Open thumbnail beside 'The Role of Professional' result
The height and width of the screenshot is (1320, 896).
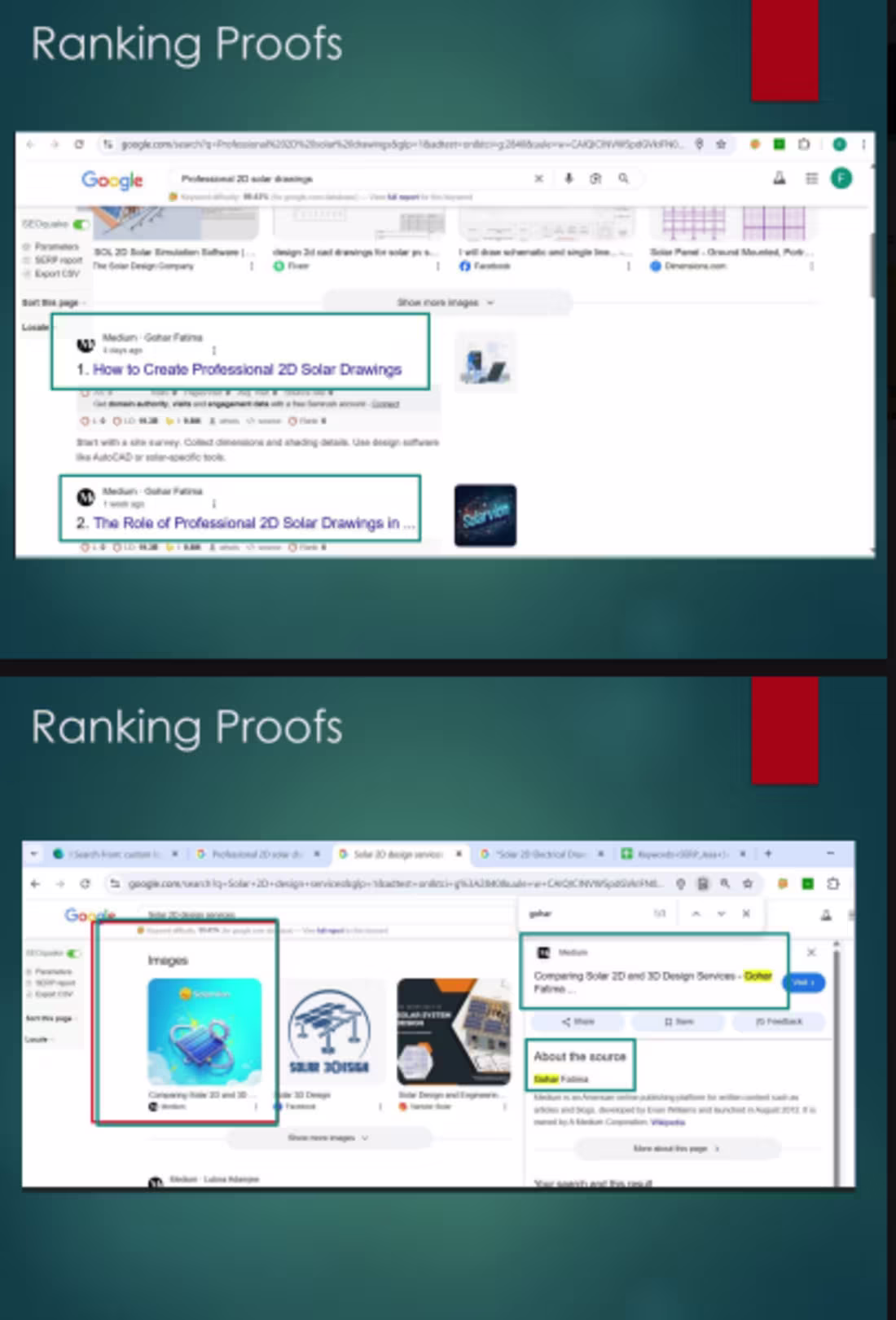click(485, 515)
